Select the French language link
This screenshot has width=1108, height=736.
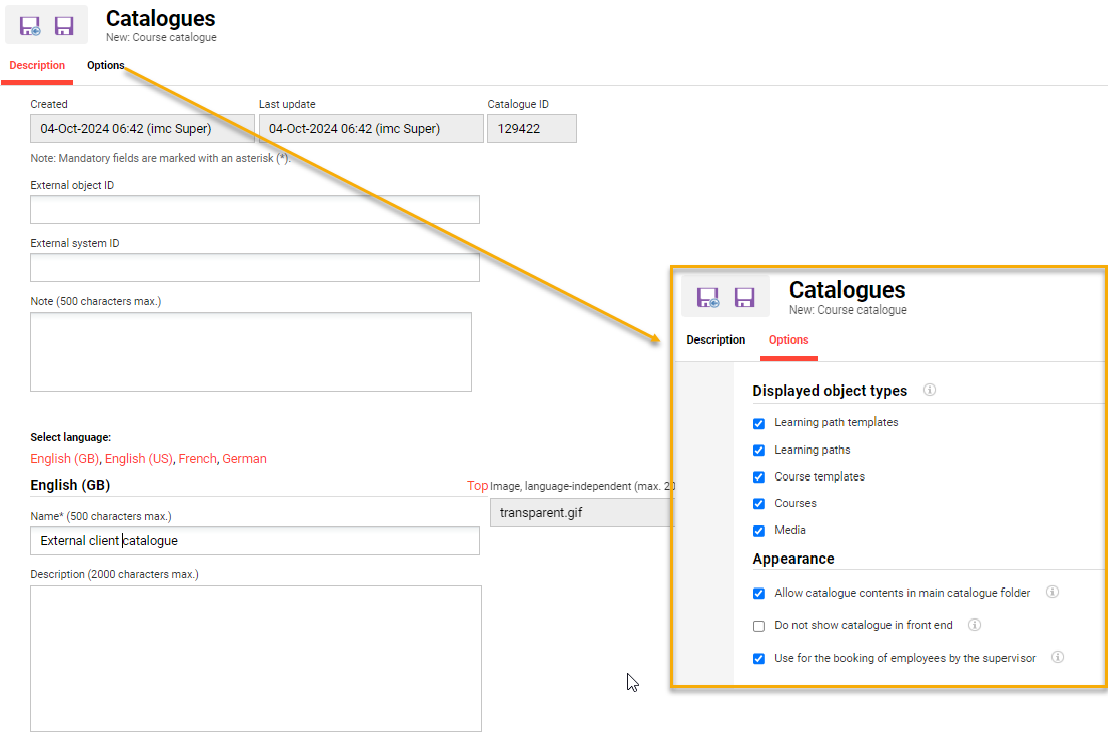[197, 459]
